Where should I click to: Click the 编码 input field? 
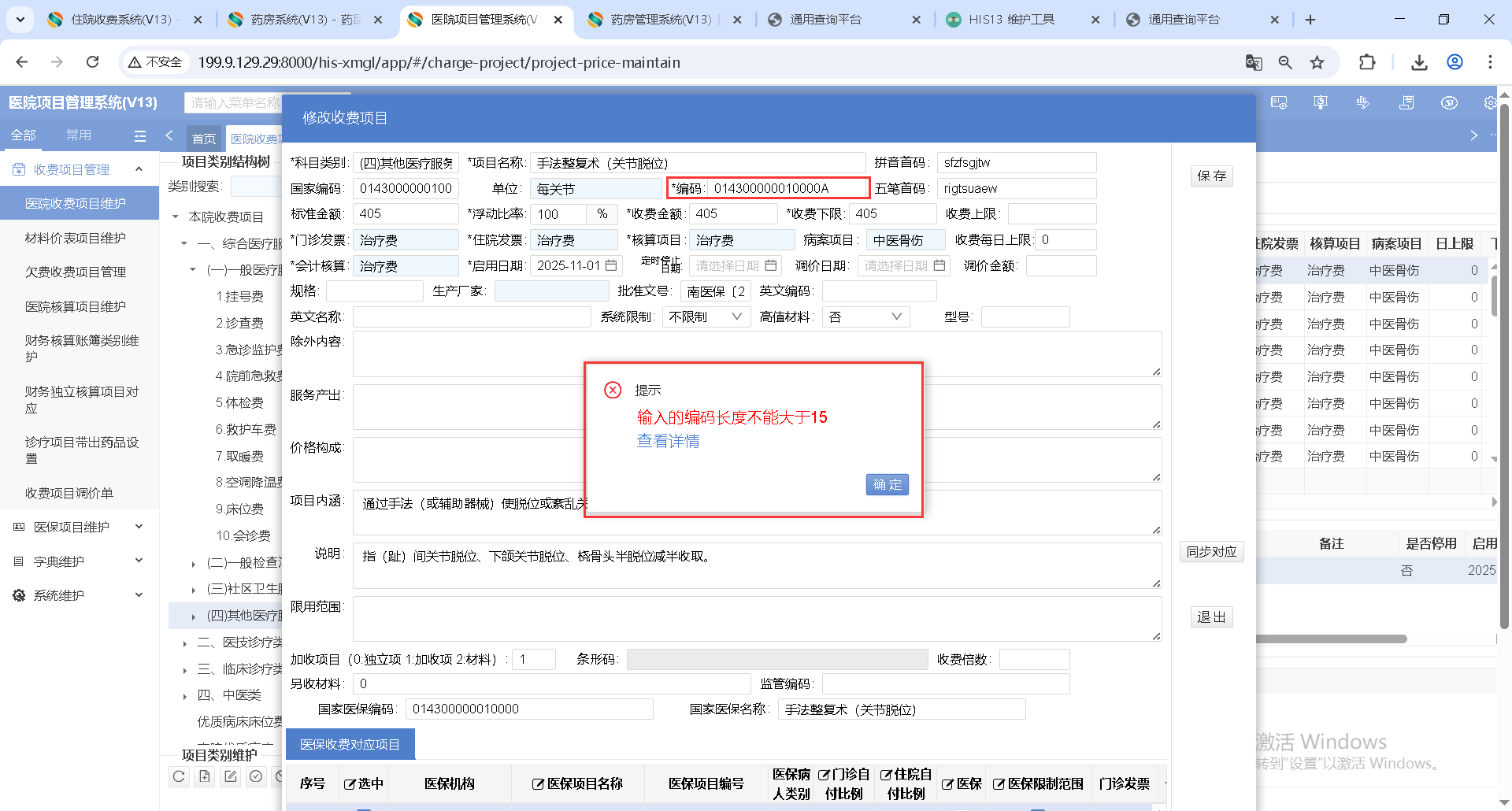tap(787, 188)
